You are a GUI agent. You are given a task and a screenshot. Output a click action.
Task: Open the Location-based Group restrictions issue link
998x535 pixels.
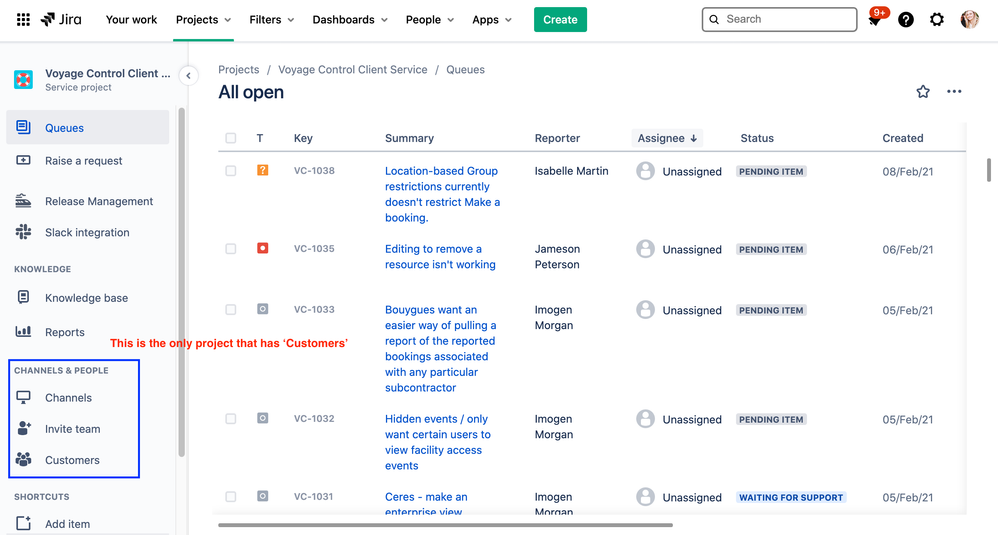(442, 194)
